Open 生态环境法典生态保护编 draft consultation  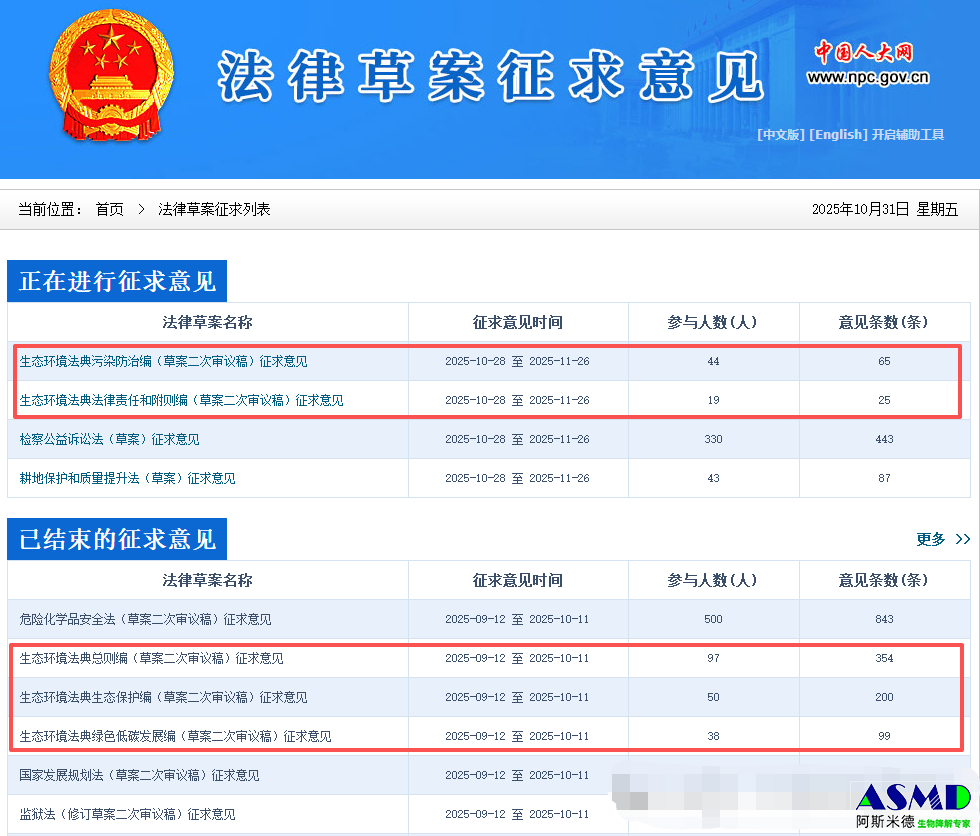(x=164, y=697)
